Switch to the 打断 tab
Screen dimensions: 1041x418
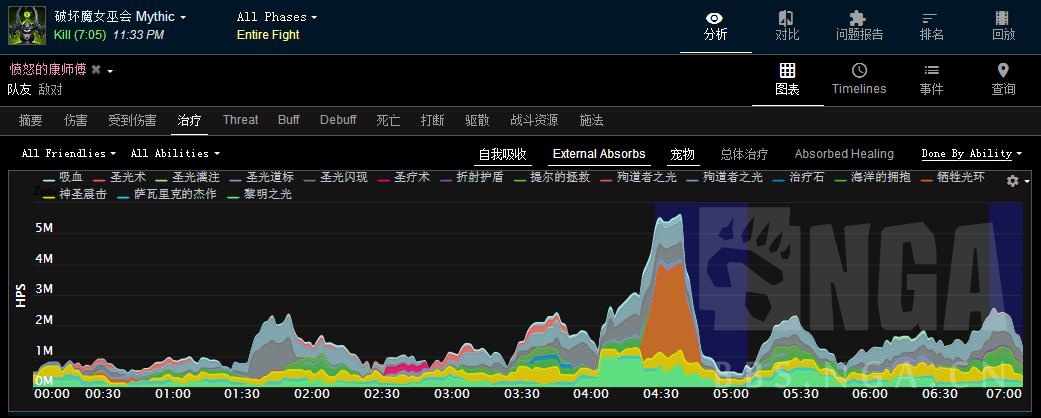[432, 120]
